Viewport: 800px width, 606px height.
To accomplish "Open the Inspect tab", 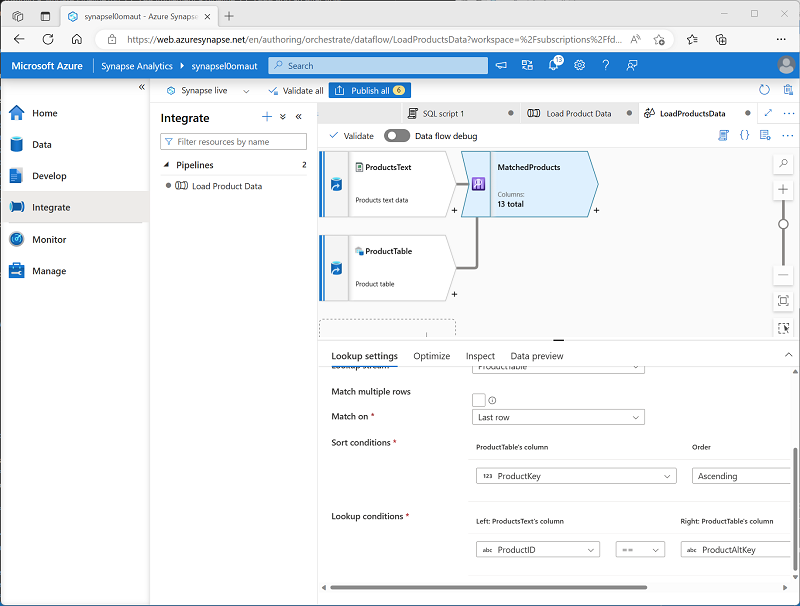I will coord(480,356).
